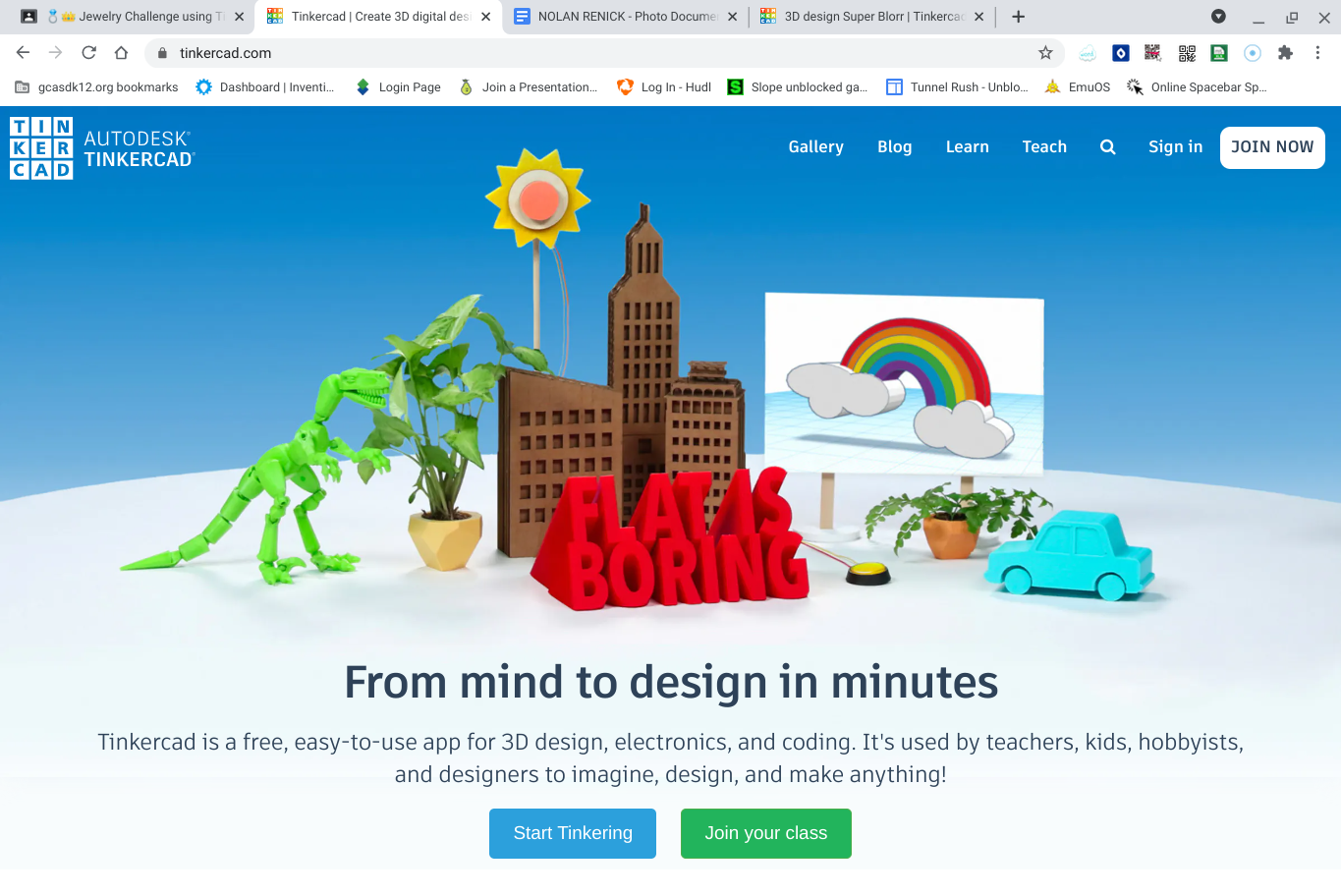Click the dark blue square extension icon
Screen dimensions: 1341x896
click(1121, 53)
